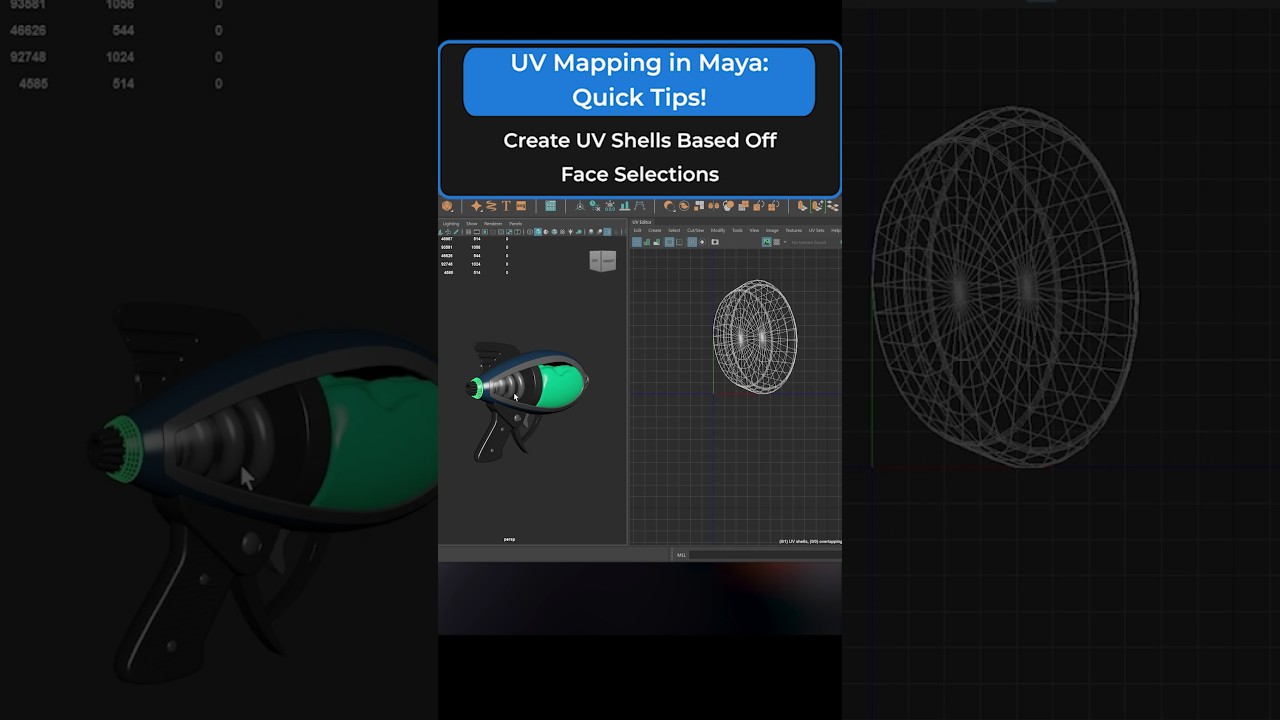Open the No texture found dropdown
The width and height of the screenshot is (1280, 720).
[808, 242]
